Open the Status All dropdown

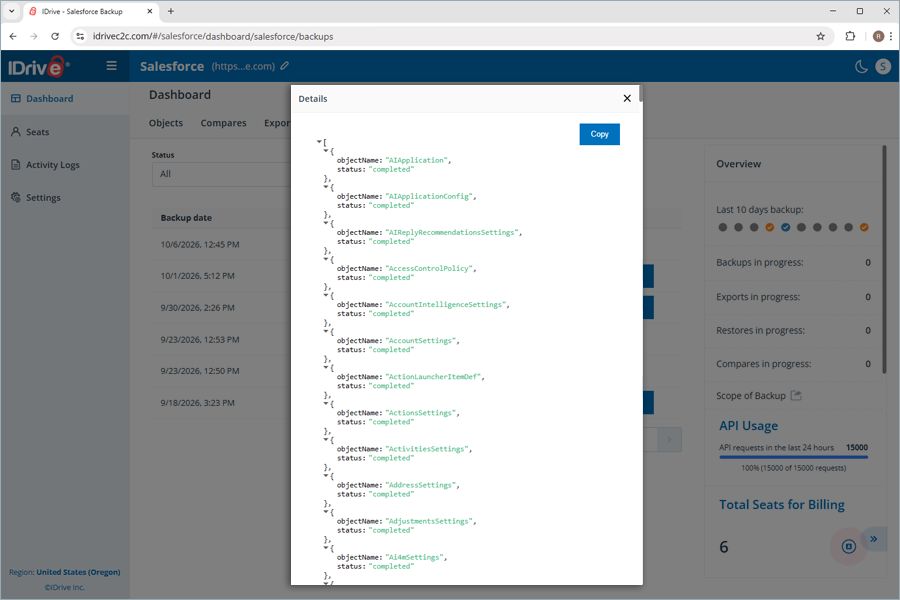[222, 174]
